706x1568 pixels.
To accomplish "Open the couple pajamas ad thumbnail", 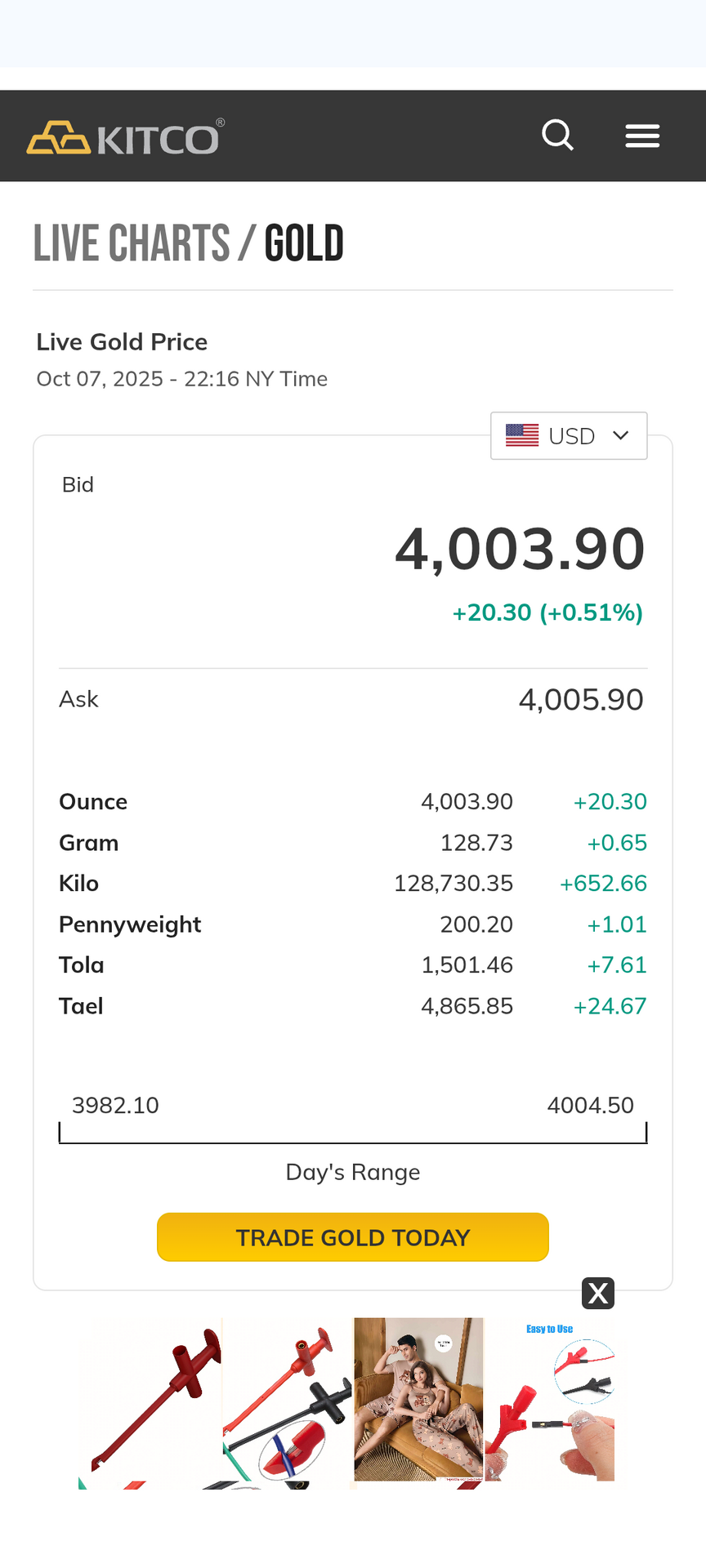I will [418, 1399].
